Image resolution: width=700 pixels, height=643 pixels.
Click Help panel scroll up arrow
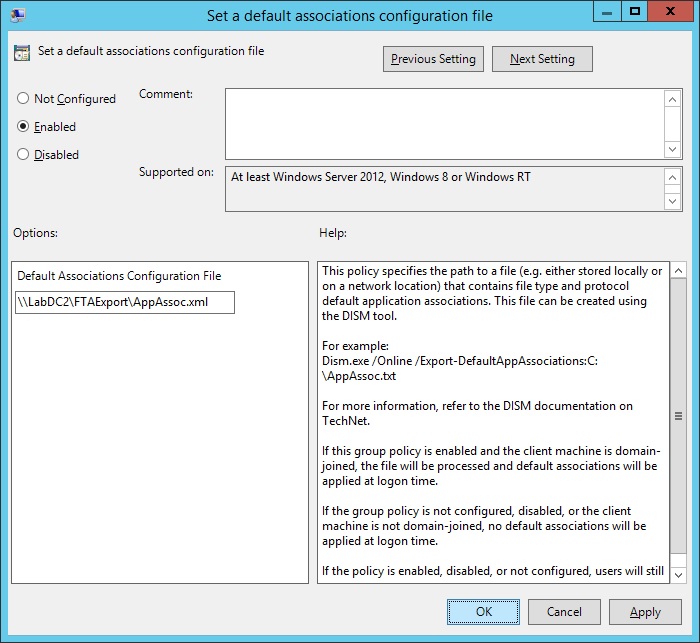tap(677, 271)
